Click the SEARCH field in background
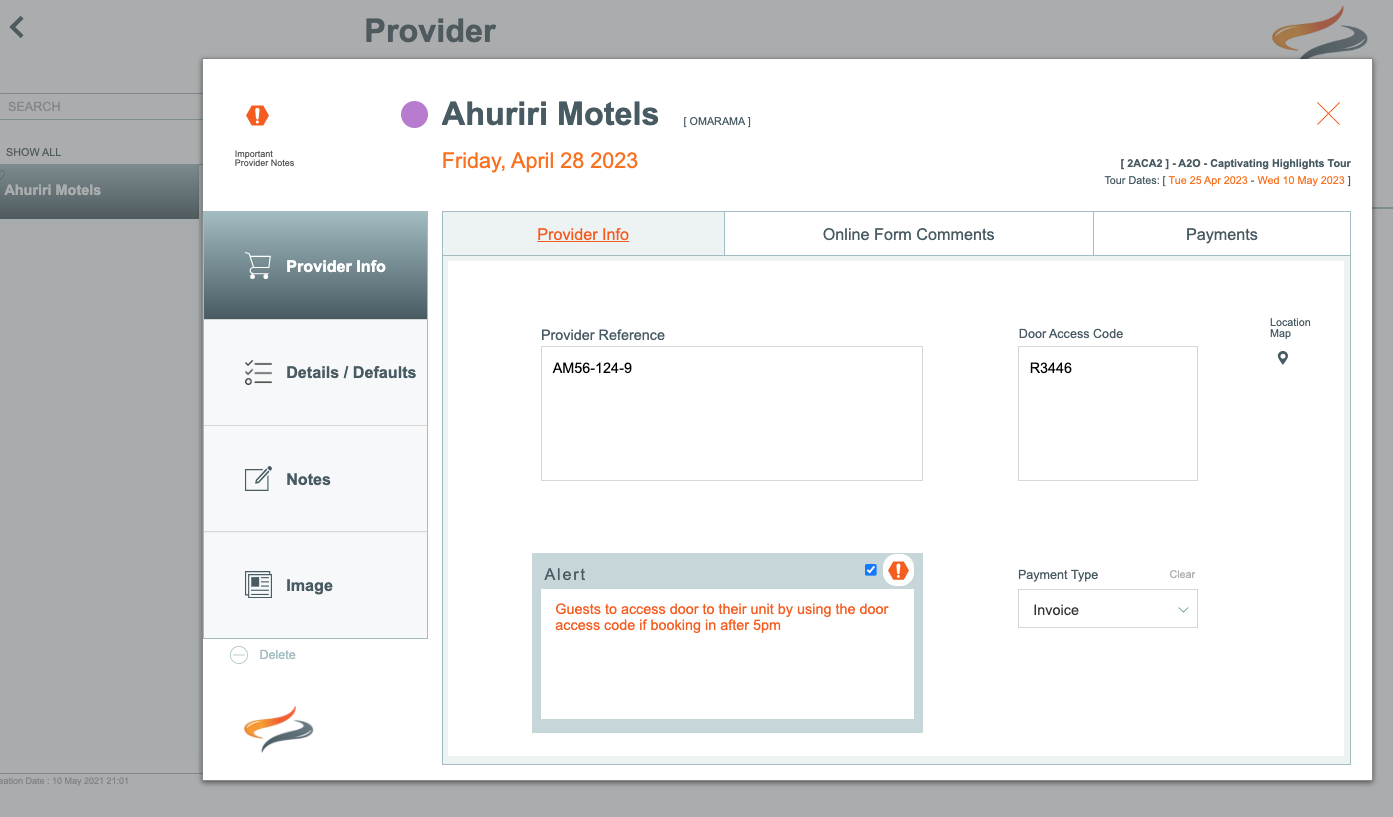The height and width of the screenshot is (817, 1393). (101, 106)
